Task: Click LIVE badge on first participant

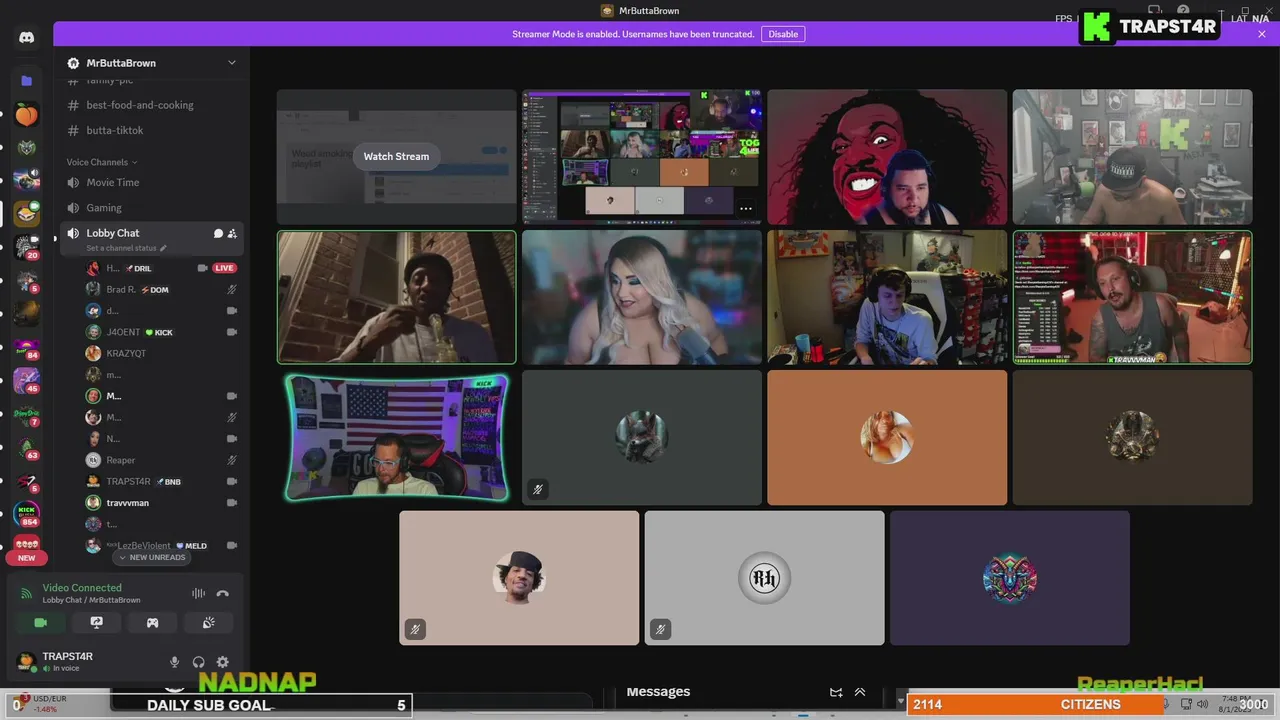Action: [224, 268]
